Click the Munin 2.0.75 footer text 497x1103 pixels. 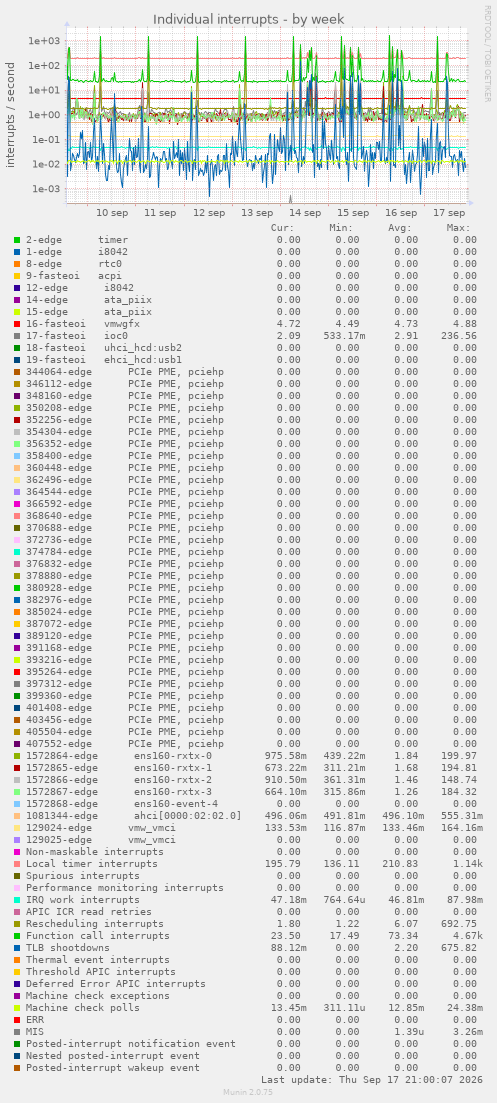248,1092
